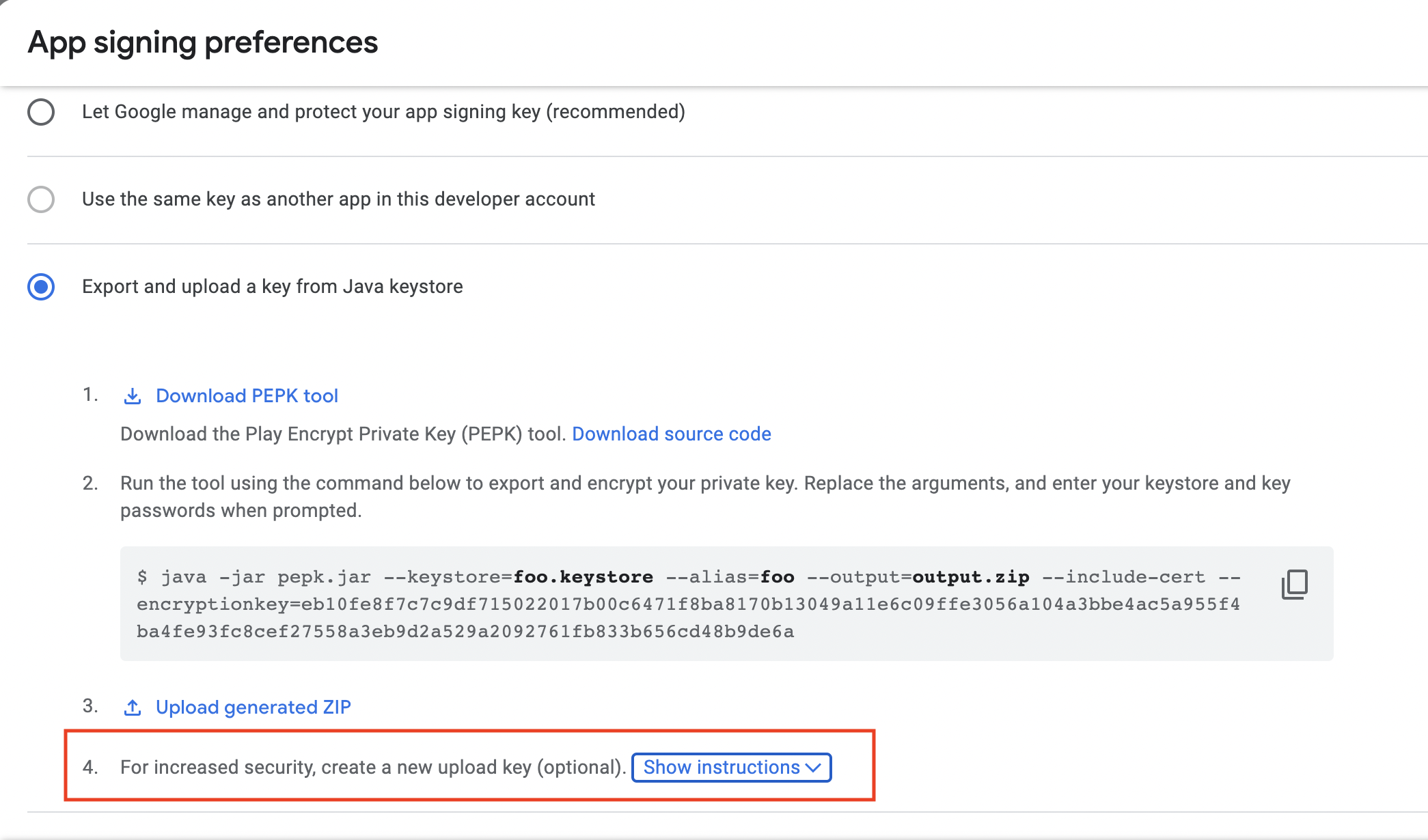Click the 'Run the tool using the command' text
The image size is (1428, 840).
point(704,484)
